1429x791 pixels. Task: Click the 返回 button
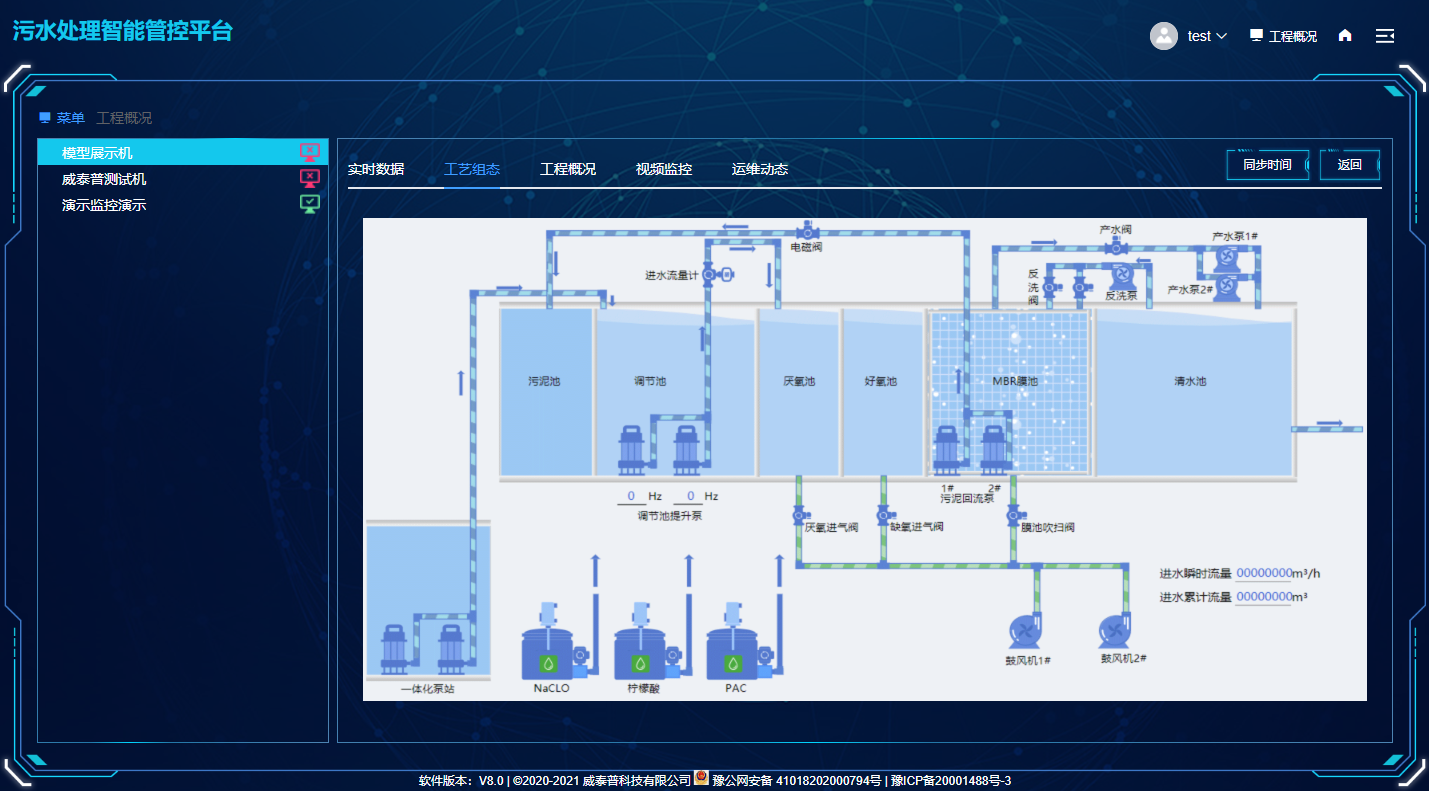point(1350,165)
